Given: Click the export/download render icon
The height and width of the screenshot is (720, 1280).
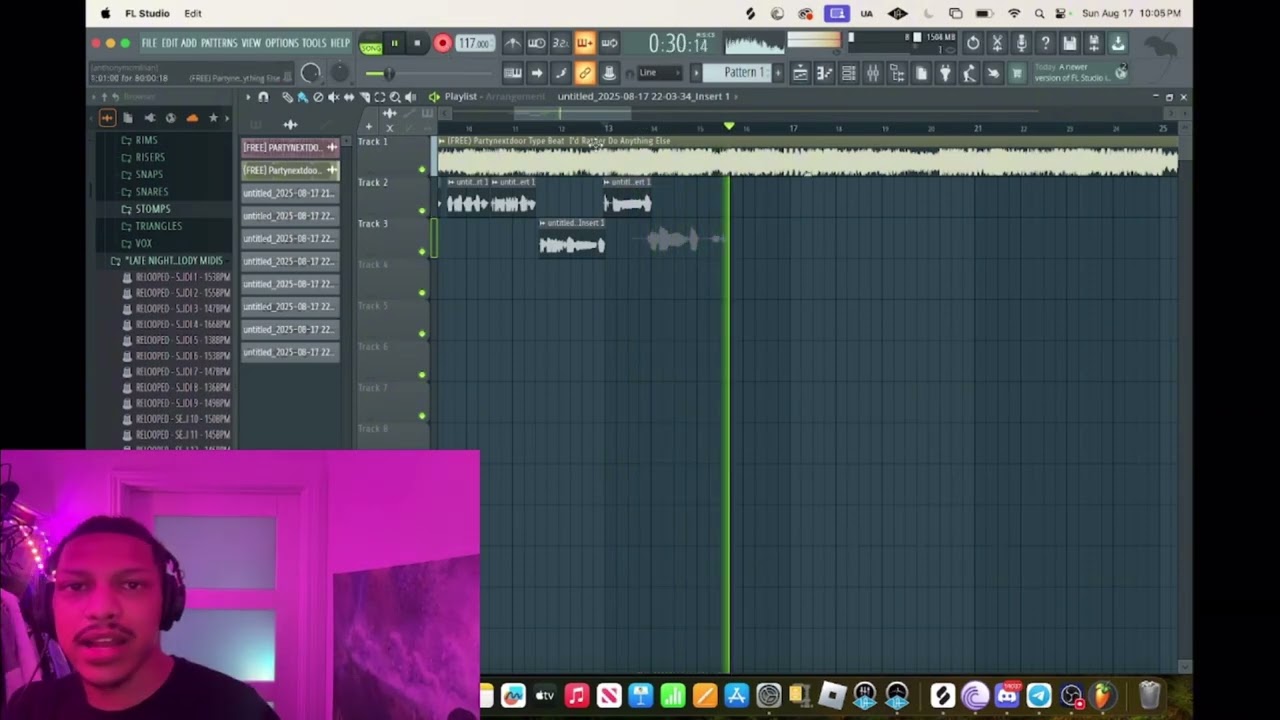Looking at the screenshot, I should 1118,43.
